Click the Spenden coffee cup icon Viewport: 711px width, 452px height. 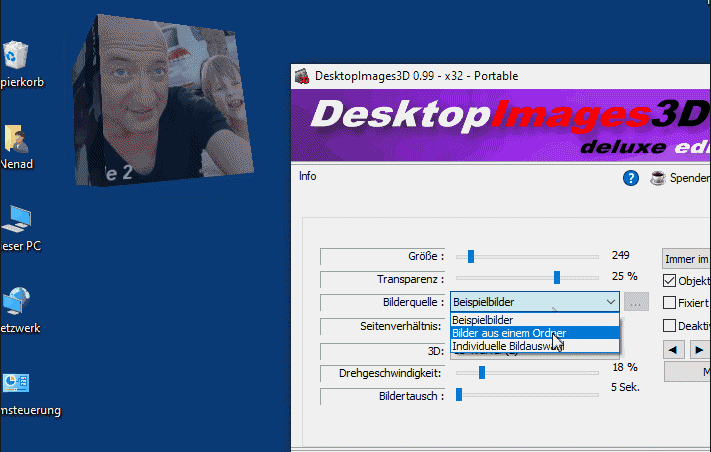657,178
